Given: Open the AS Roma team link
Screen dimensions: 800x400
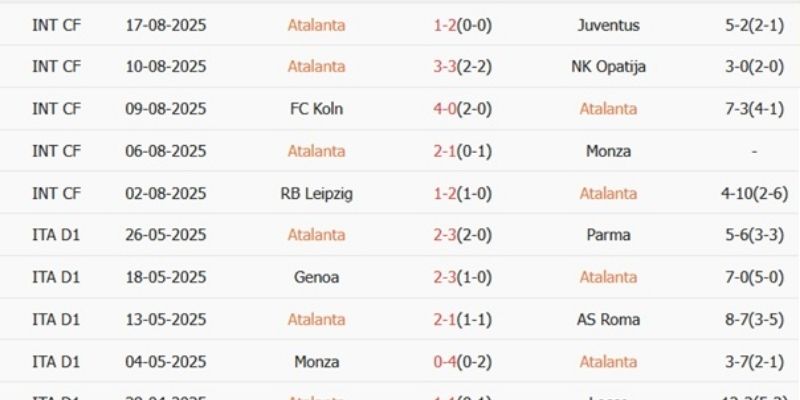Looking at the screenshot, I should tap(608, 320).
